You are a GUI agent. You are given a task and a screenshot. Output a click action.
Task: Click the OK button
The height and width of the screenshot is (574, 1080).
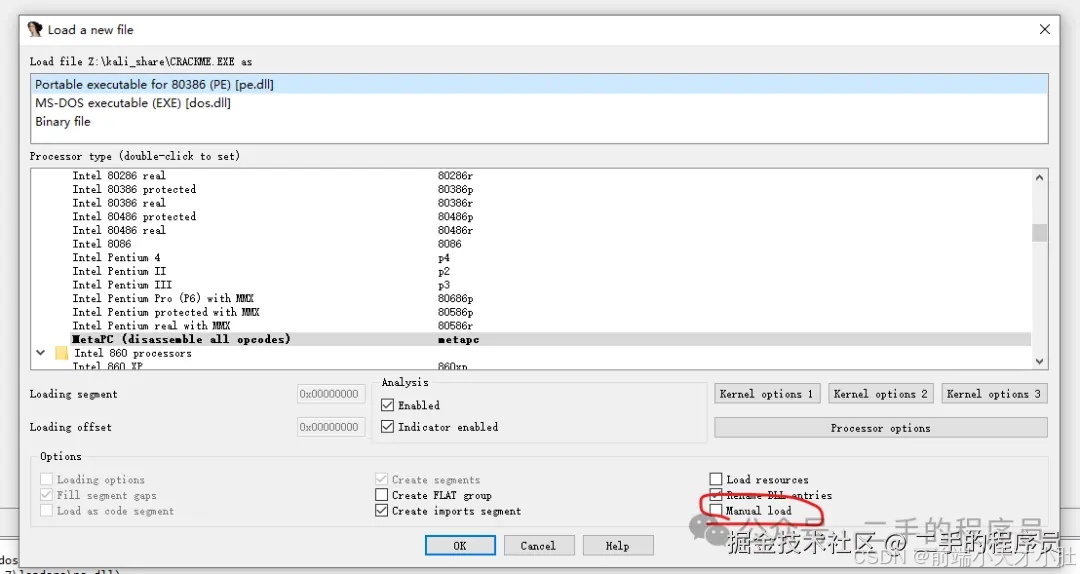coord(460,546)
